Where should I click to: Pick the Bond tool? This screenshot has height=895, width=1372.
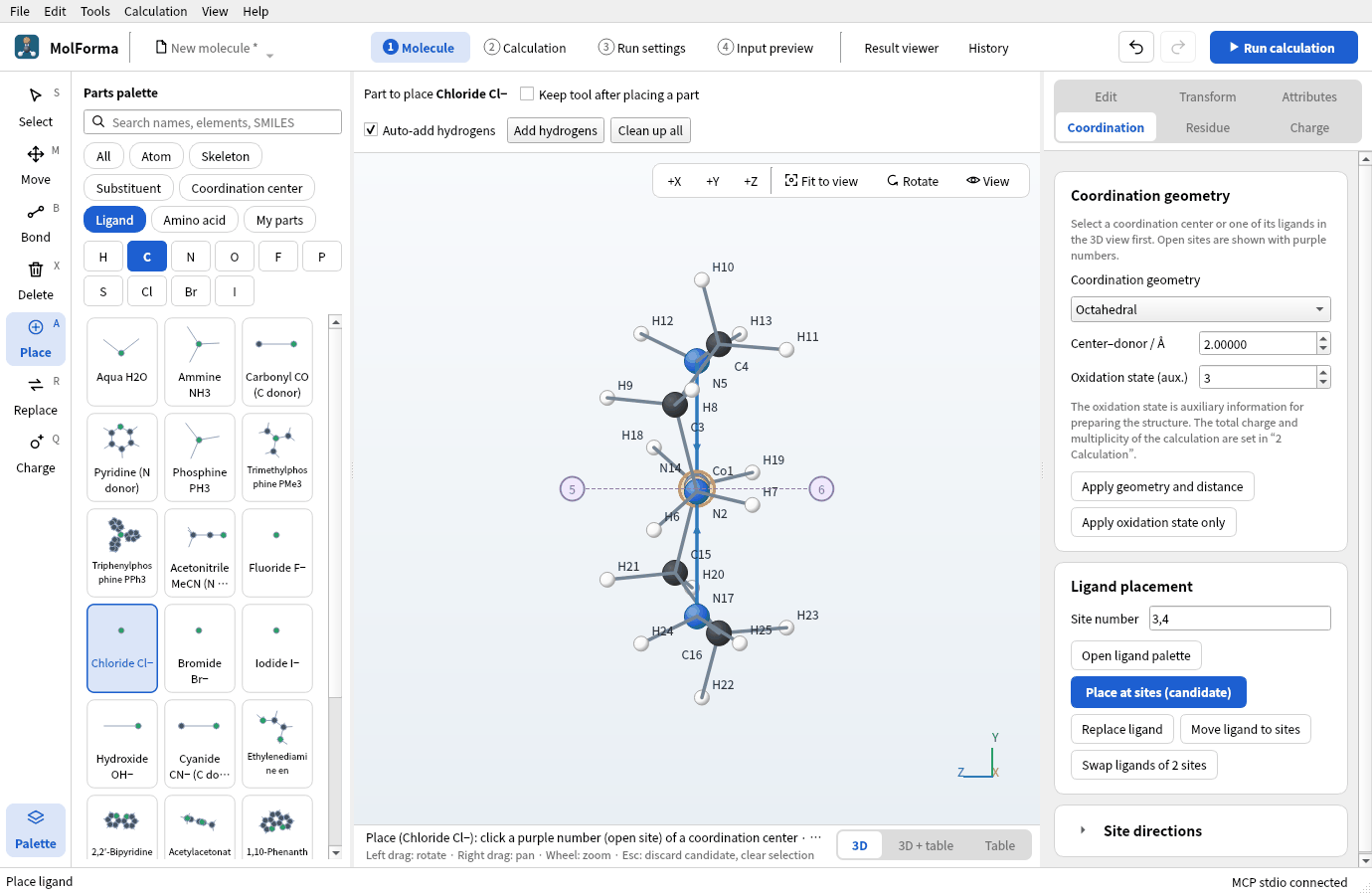tap(36, 223)
